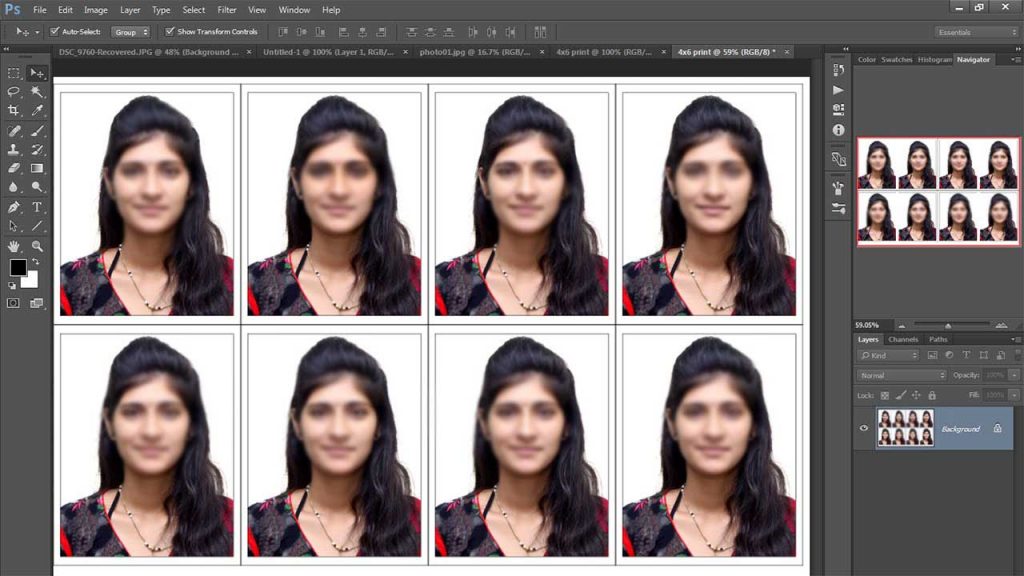This screenshot has height=576, width=1024.
Task: Activate the Eyedropper tool
Action: pos(37,110)
